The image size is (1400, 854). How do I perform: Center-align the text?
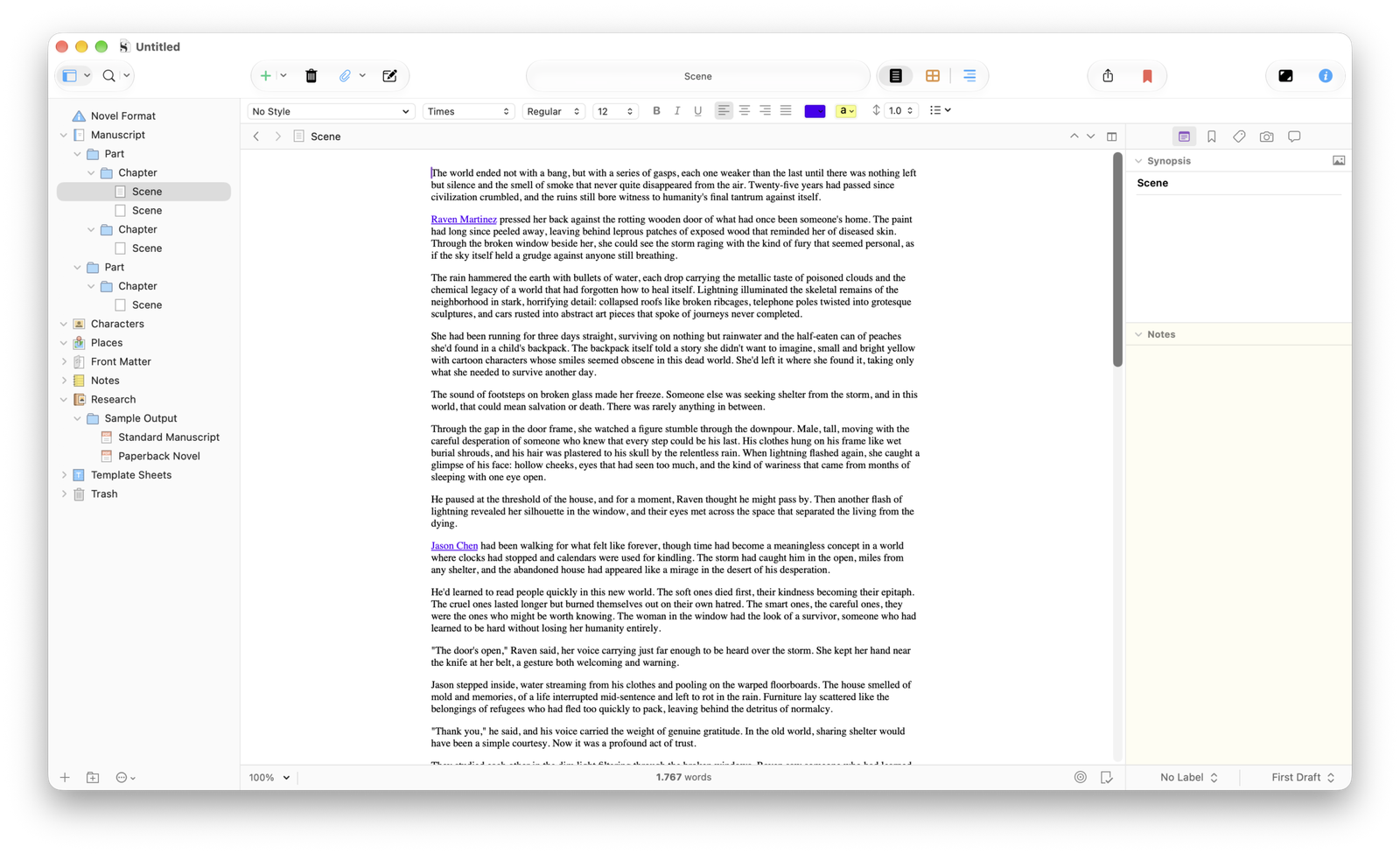click(745, 111)
